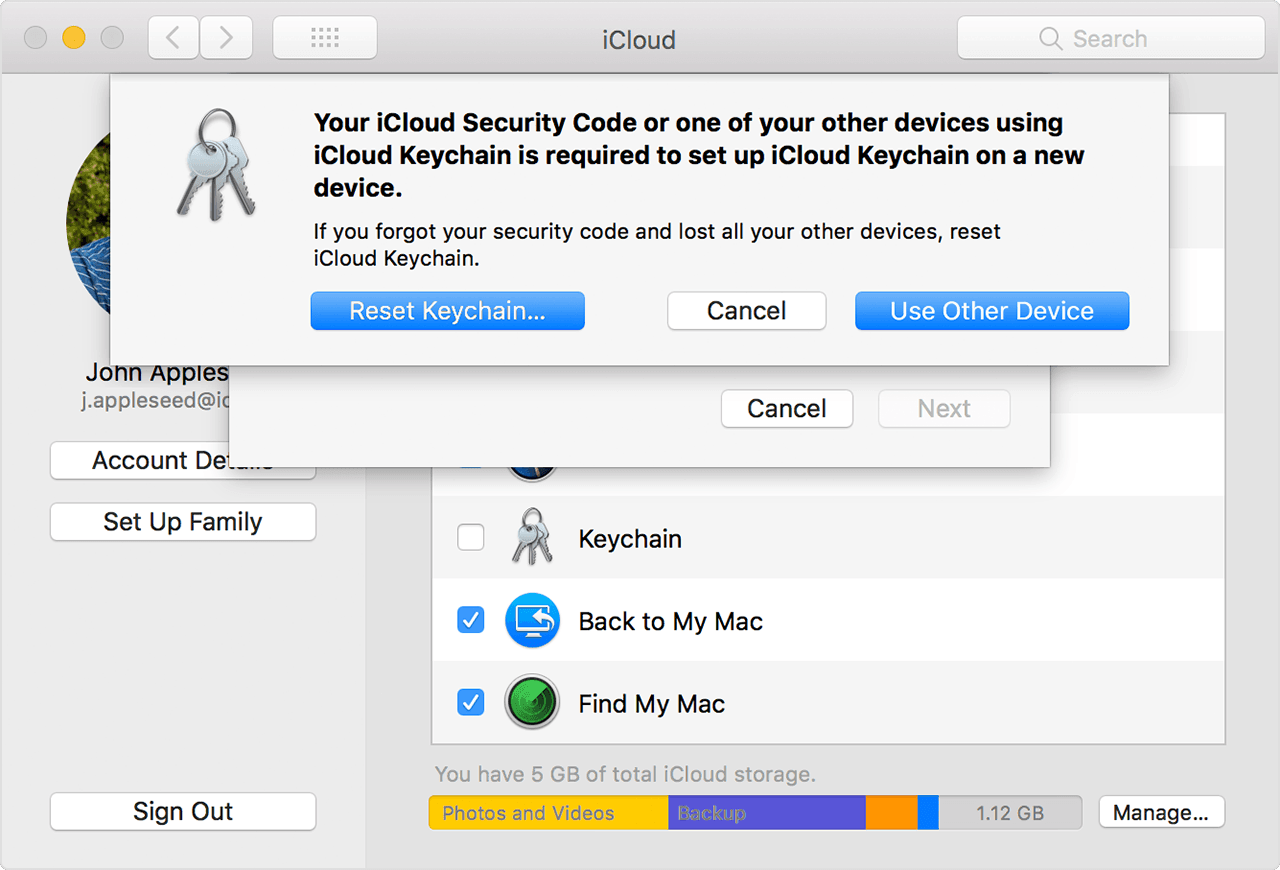The width and height of the screenshot is (1280, 870).
Task: Cancel the iCloud Keychain alert dialog
Action: (x=747, y=311)
